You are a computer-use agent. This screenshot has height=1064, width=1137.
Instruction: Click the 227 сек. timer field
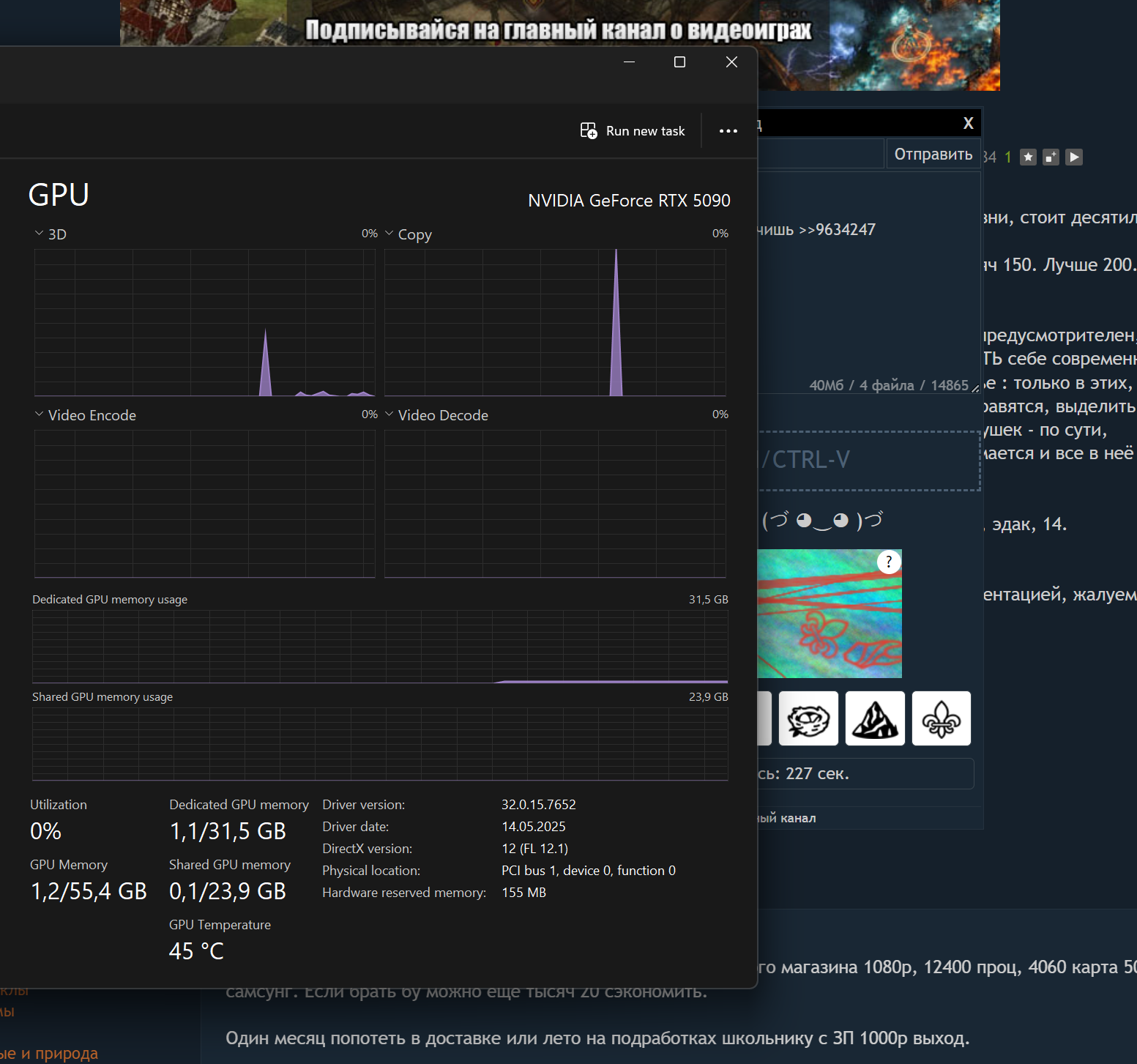[866, 774]
